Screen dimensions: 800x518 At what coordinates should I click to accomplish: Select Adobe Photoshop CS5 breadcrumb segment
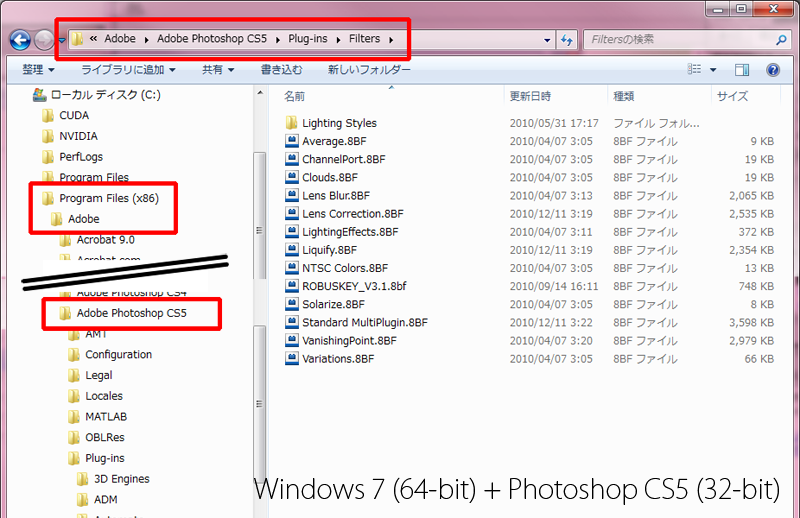click(212, 39)
